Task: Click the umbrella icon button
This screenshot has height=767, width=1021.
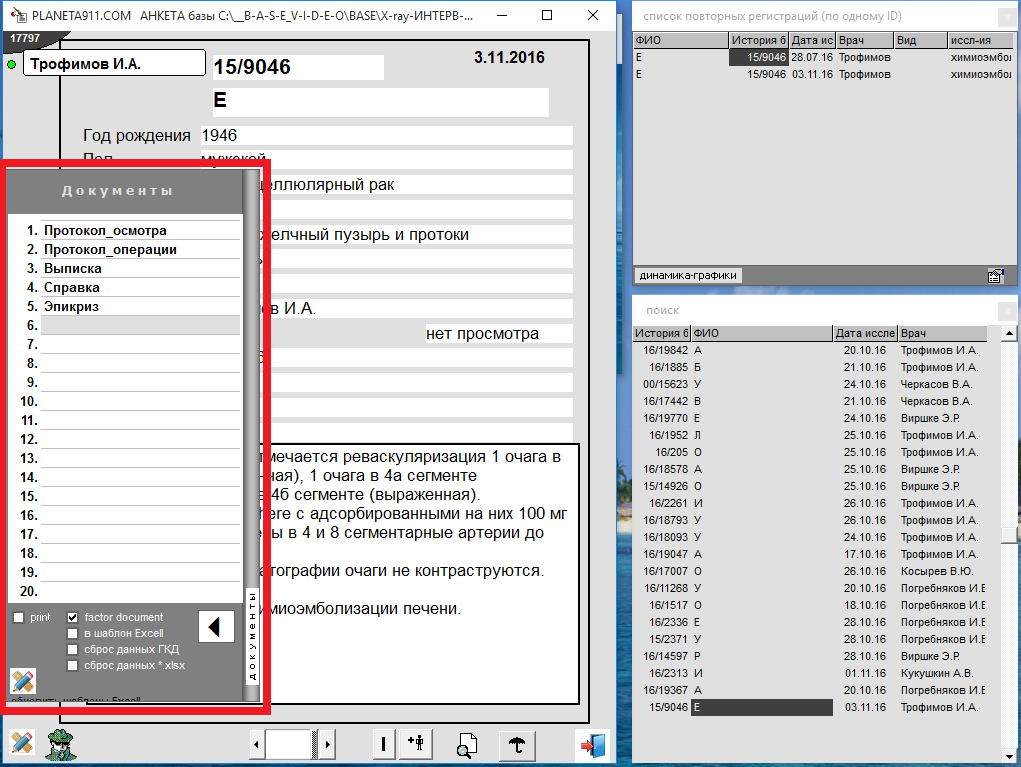Action: click(517, 745)
